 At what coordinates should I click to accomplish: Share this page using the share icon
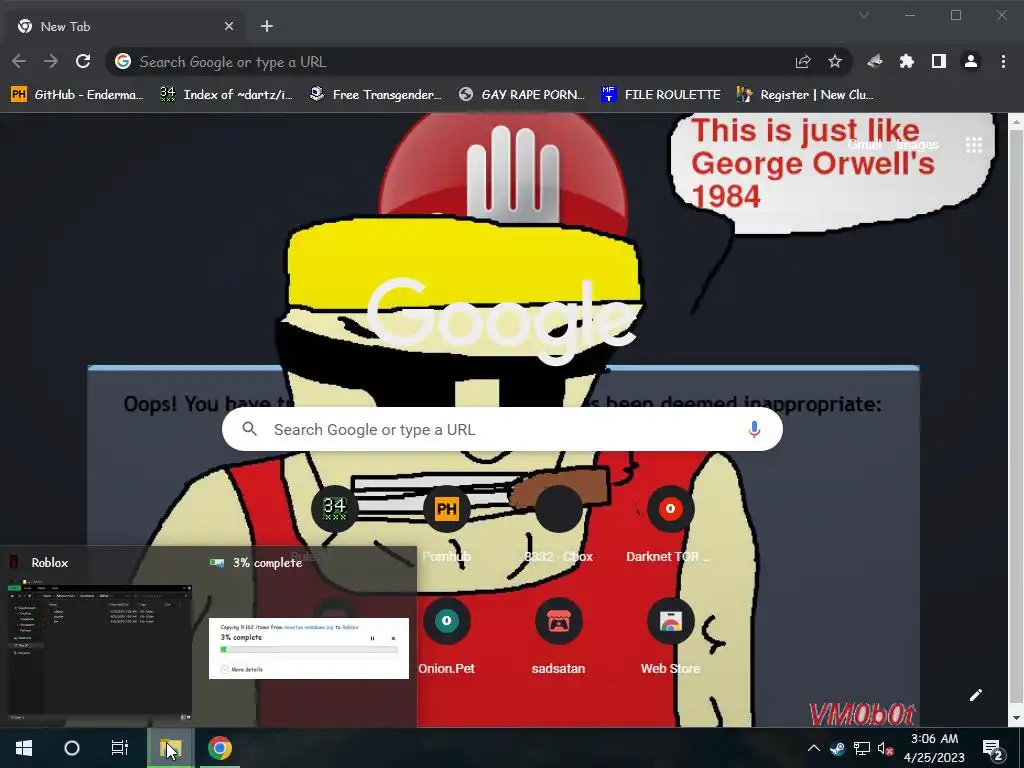[x=803, y=61]
